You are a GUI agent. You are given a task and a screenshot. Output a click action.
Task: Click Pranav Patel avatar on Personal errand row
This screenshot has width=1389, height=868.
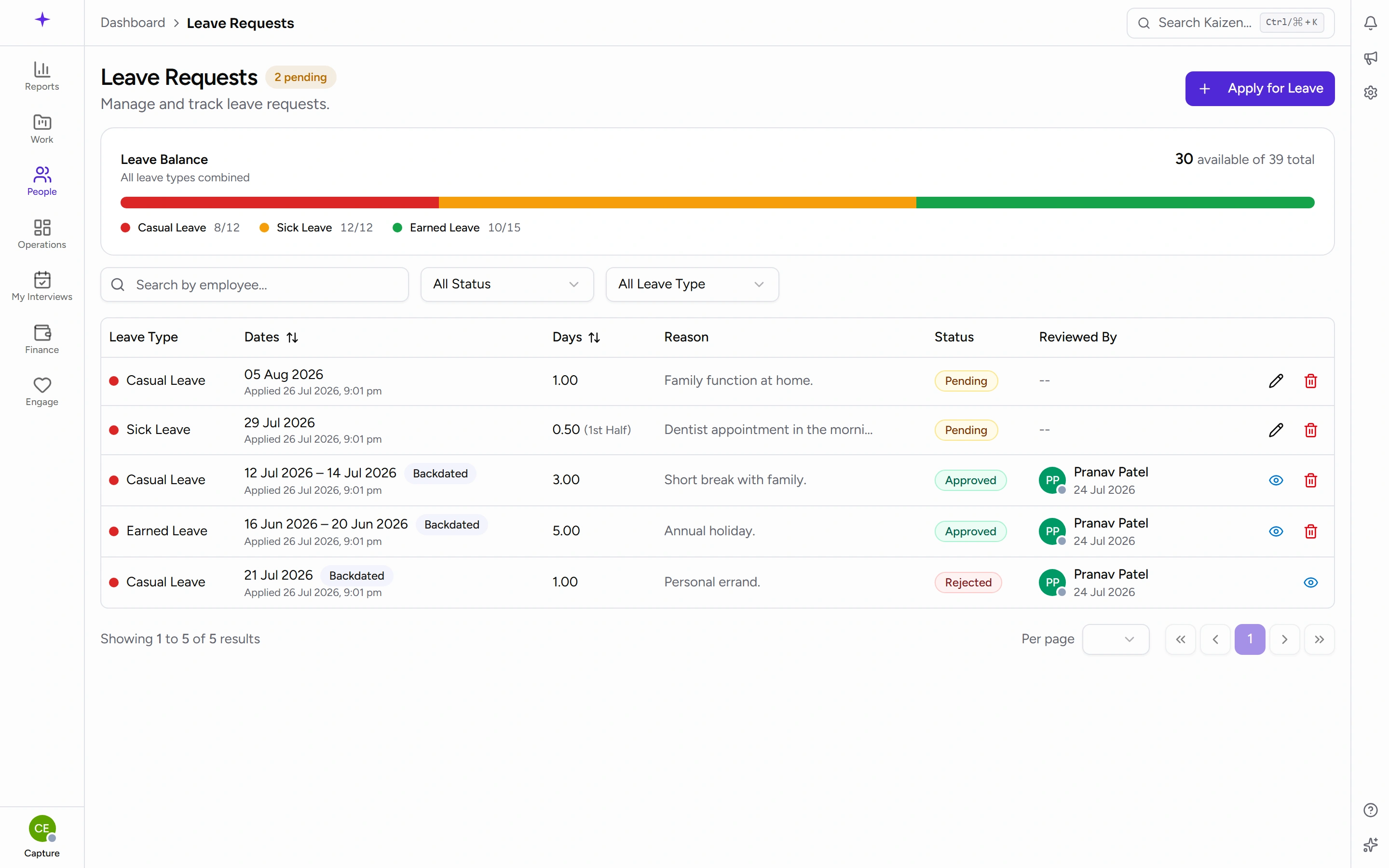1052,582
